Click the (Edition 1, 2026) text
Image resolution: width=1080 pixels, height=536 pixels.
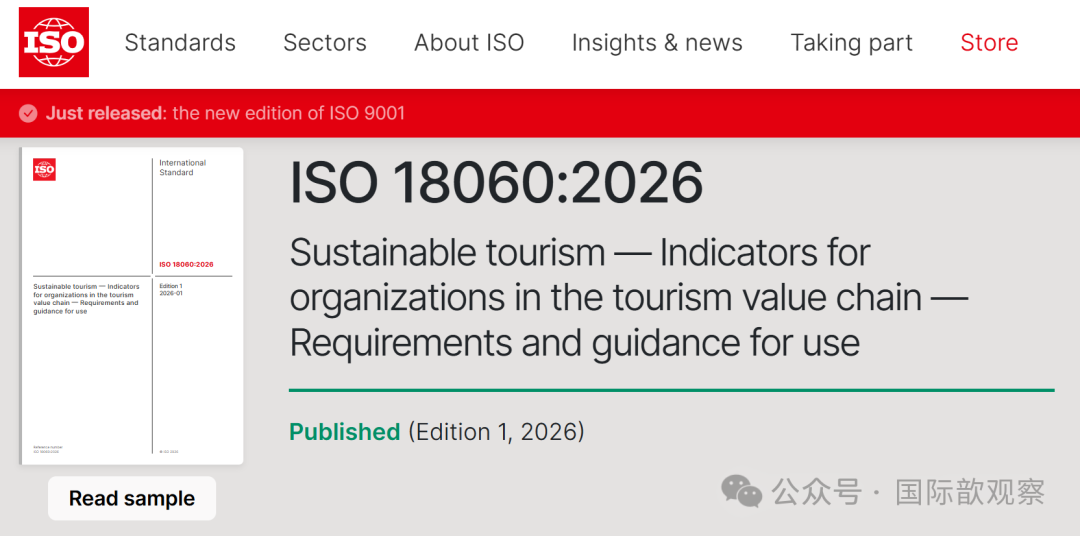496,432
